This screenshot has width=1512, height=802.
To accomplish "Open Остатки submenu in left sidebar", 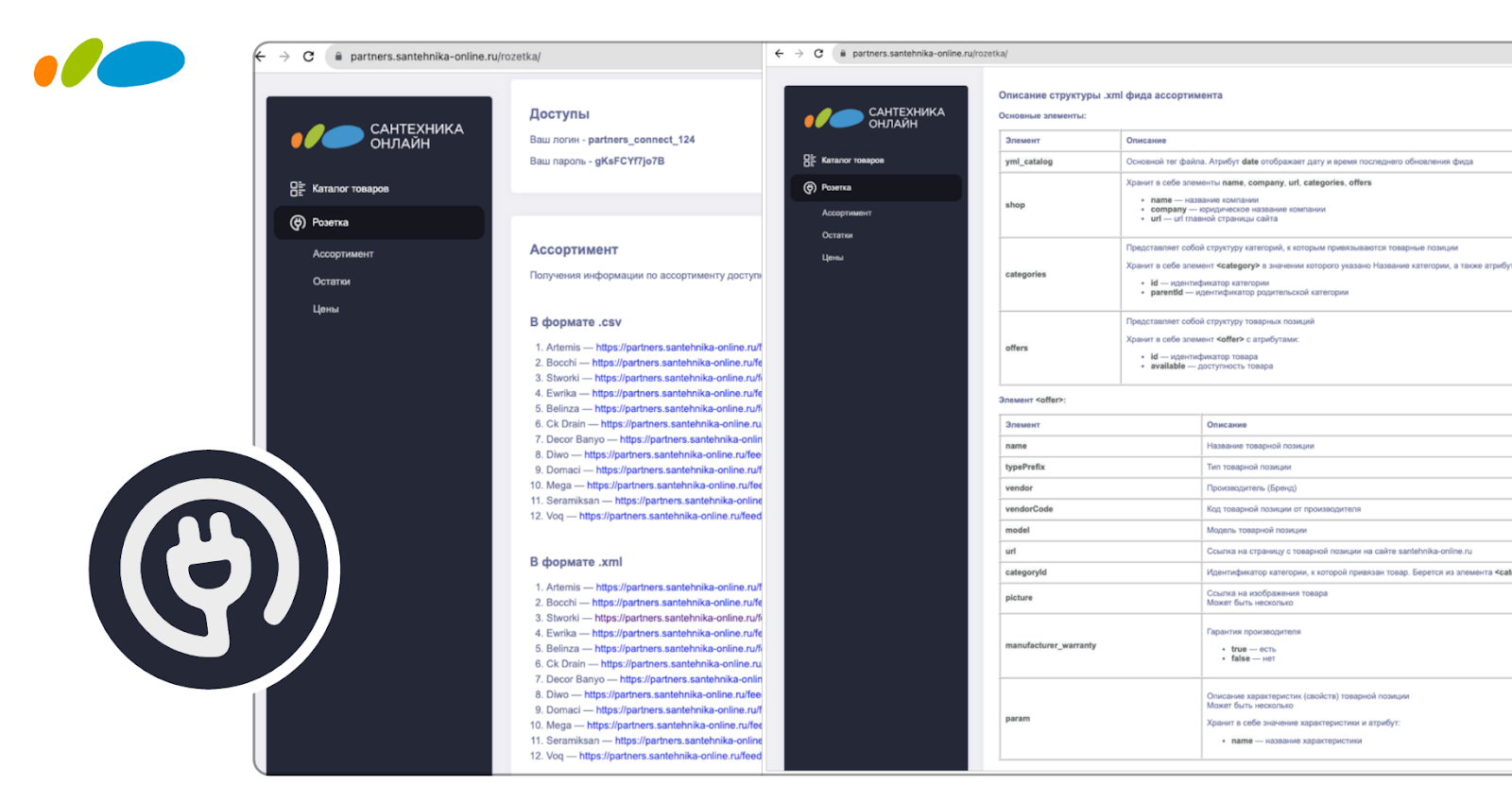I will tap(332, 282).
